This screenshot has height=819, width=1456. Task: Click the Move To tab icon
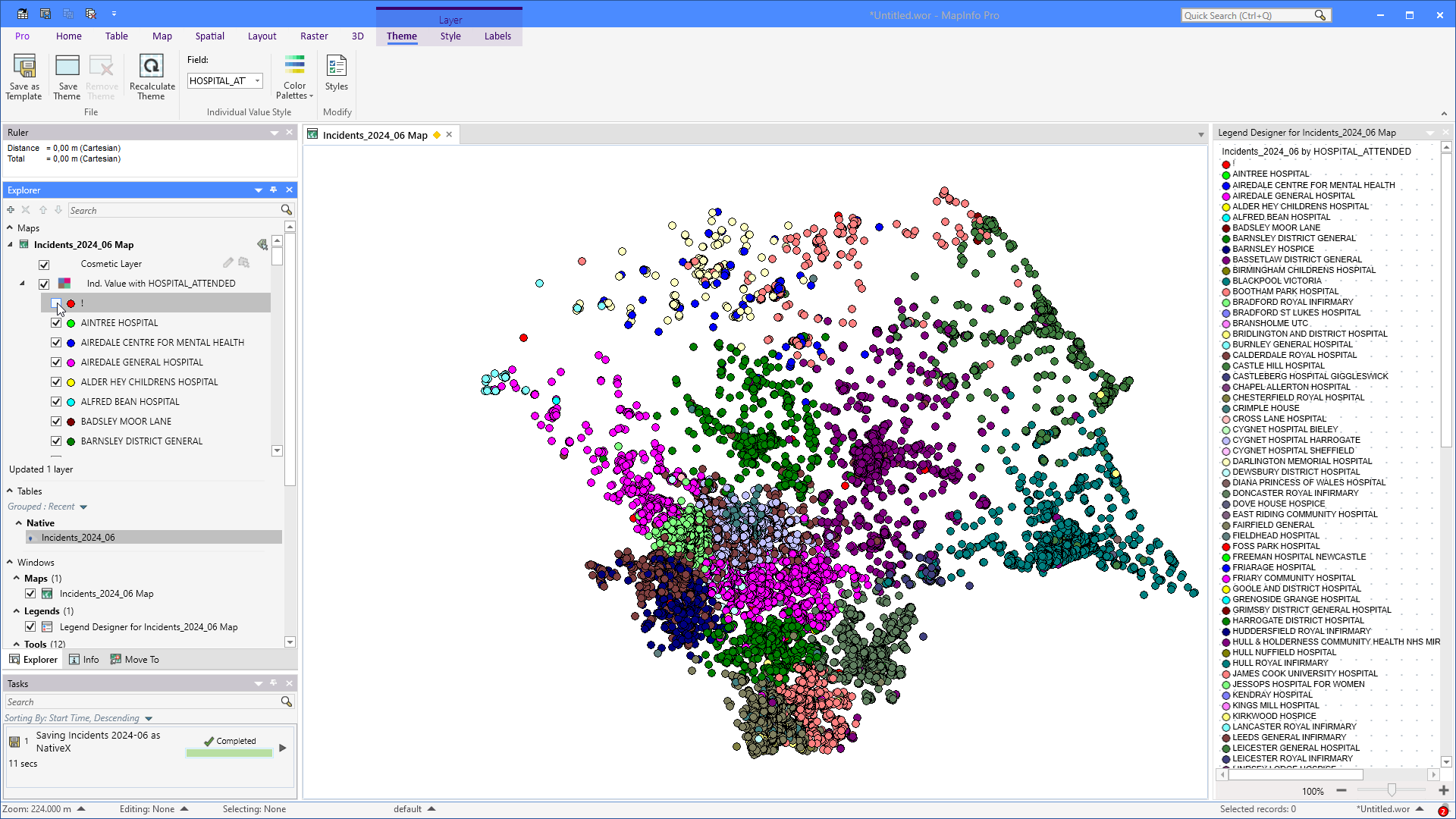pyautogui.click(x=116, y=660)
